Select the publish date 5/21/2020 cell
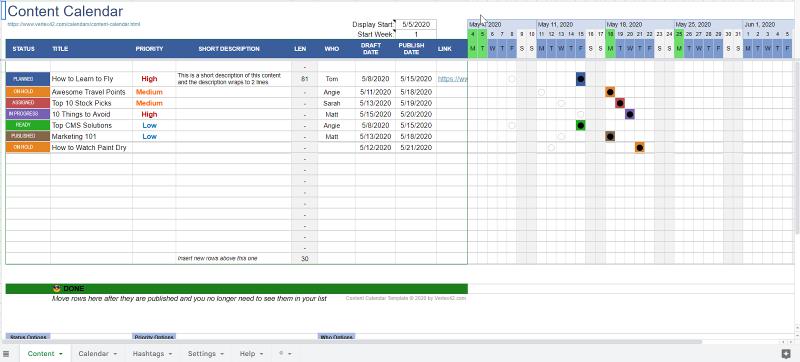Screen dimensions: 800x362 (416, 147)
